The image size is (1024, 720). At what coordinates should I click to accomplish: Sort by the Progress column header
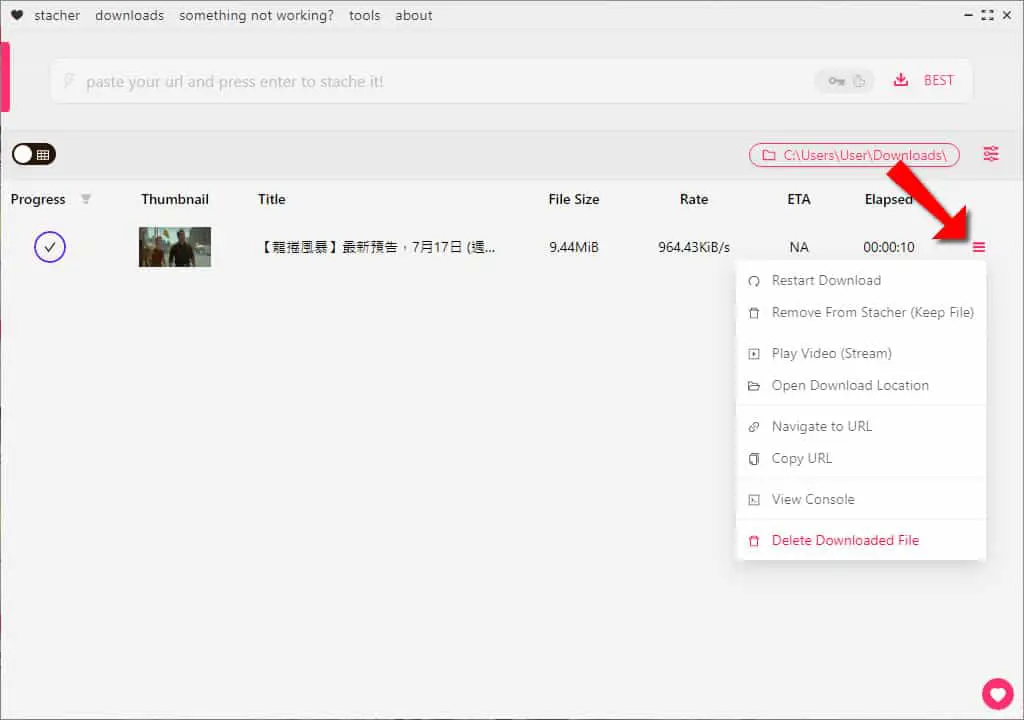[x=38, y=199]
